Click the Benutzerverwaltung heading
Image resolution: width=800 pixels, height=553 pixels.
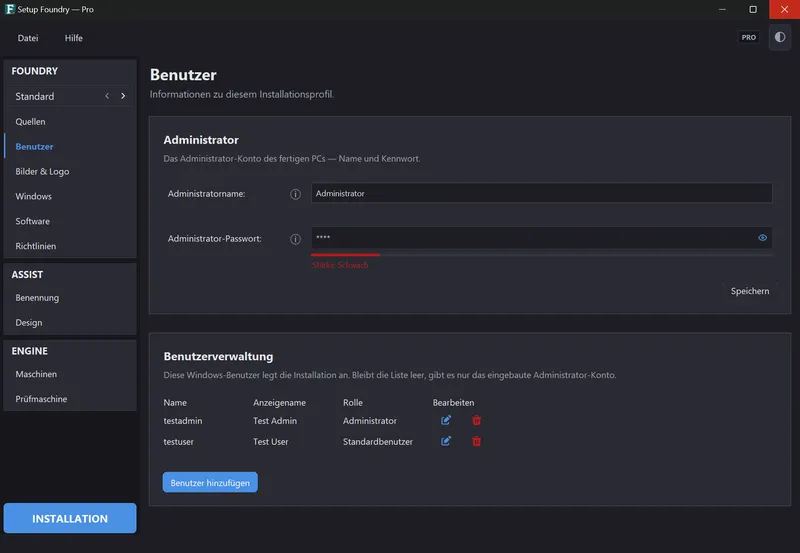(x=218, y=356)
